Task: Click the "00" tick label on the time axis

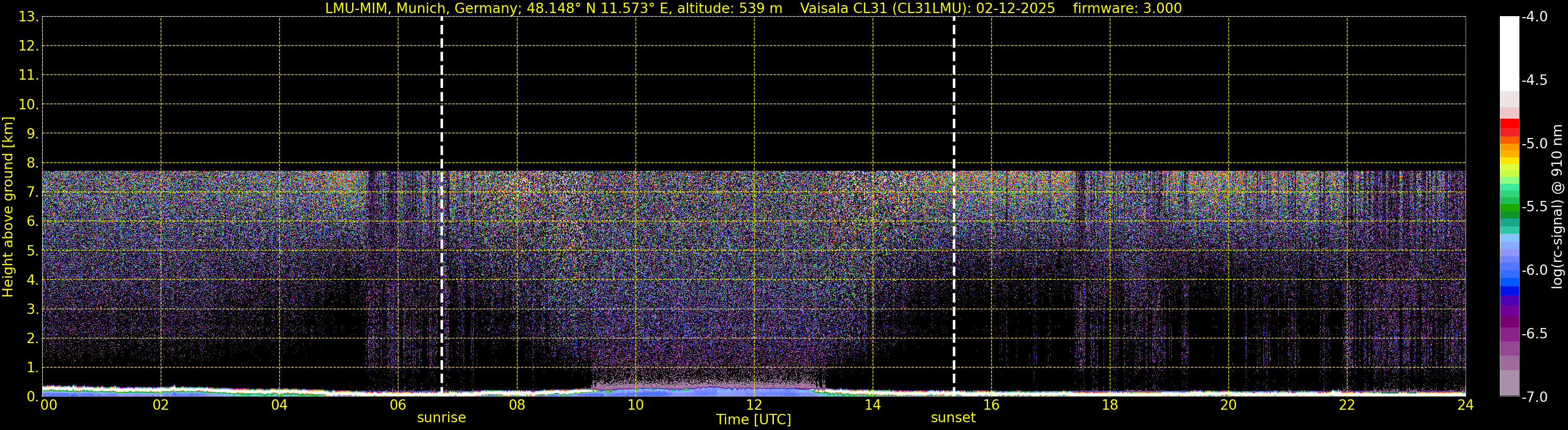Action: pyautogui.click(x=48, y=406)
